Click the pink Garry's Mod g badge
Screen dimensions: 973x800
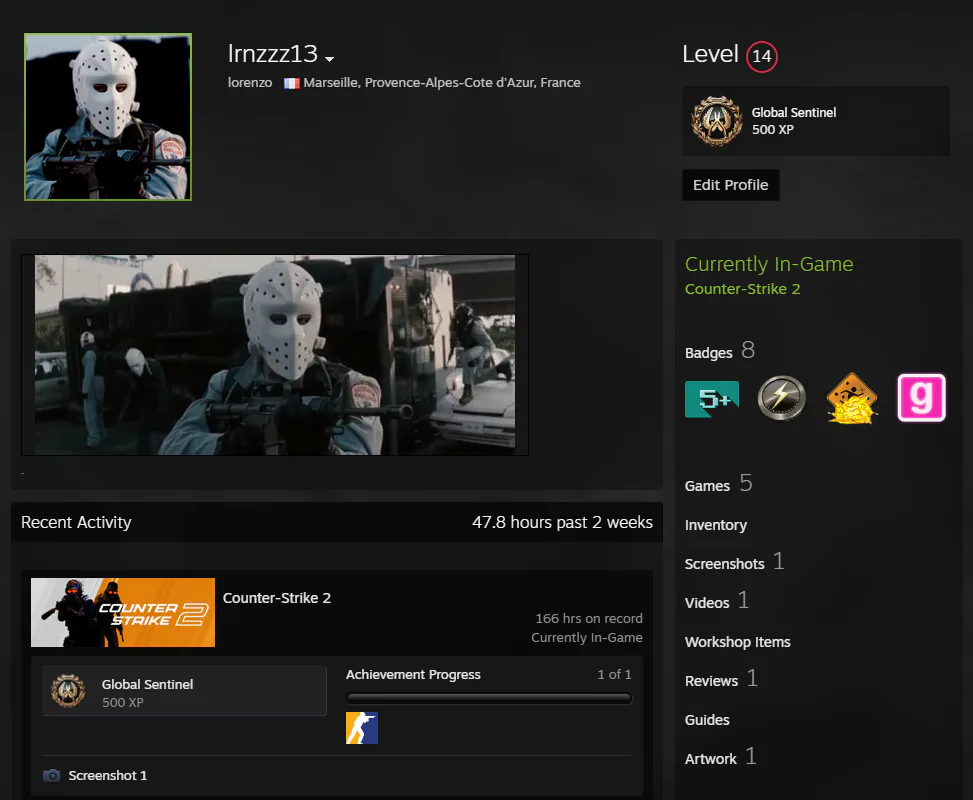point(921,398)
